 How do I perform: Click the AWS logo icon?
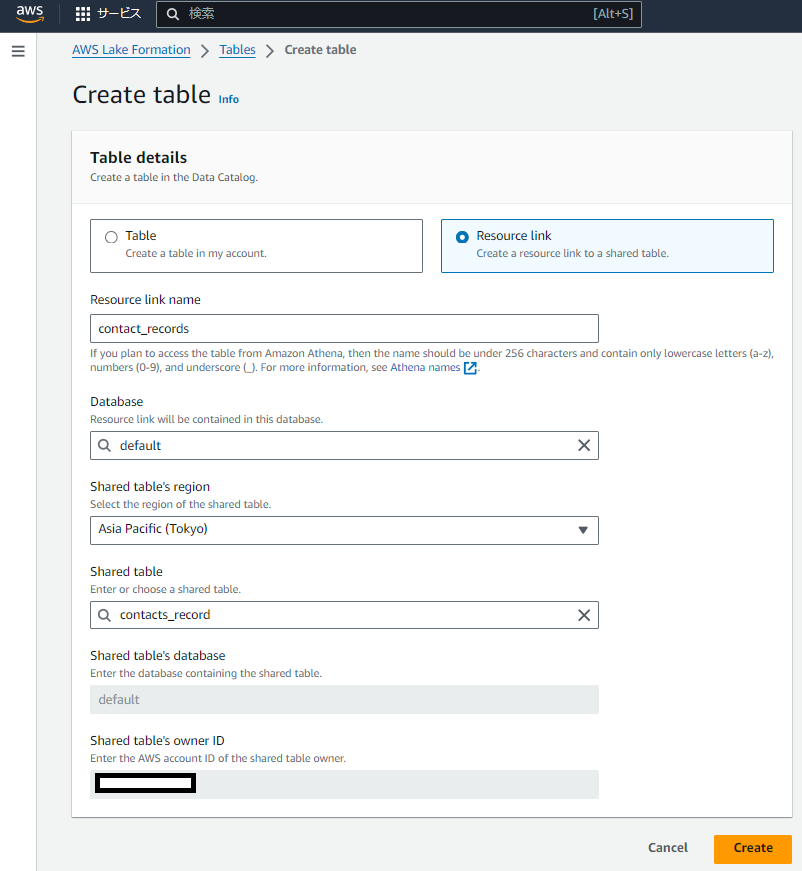tap(30, 14)
